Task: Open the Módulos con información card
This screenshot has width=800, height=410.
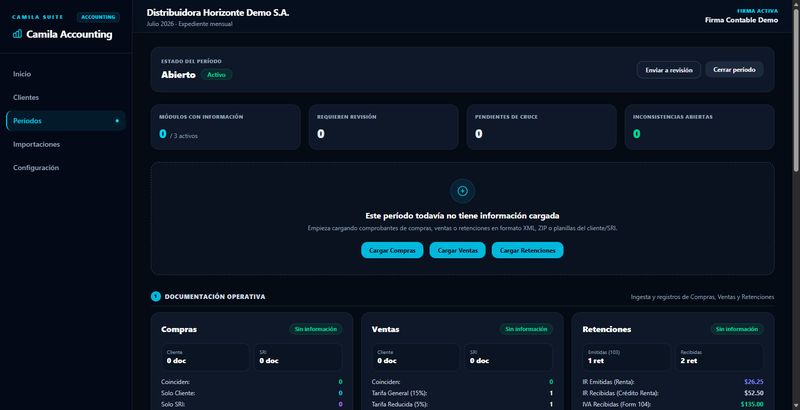Action: [x=225, y=127]
